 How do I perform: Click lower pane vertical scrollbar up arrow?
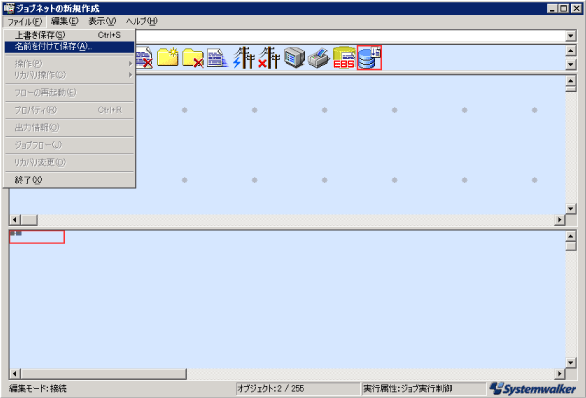(x=571, y=236)
